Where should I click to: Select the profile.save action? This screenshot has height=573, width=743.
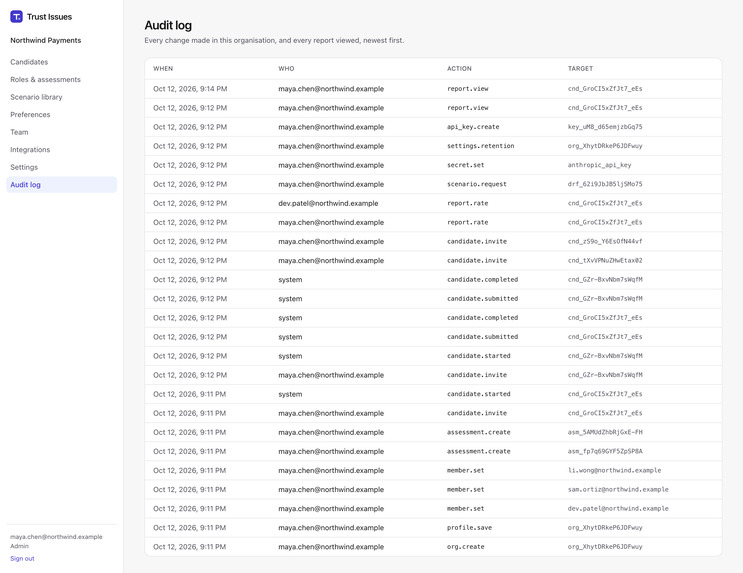point(469,528)
